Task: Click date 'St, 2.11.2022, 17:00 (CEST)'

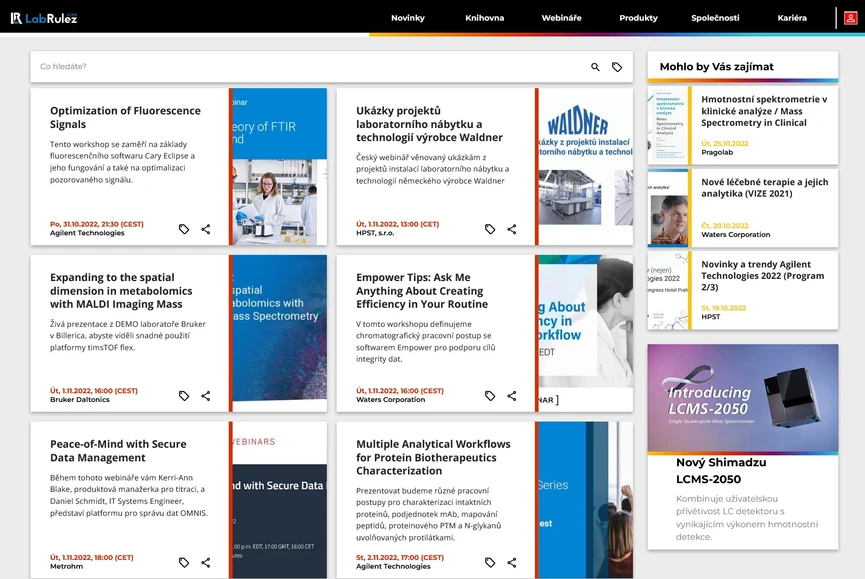Action: click(399, 557)
